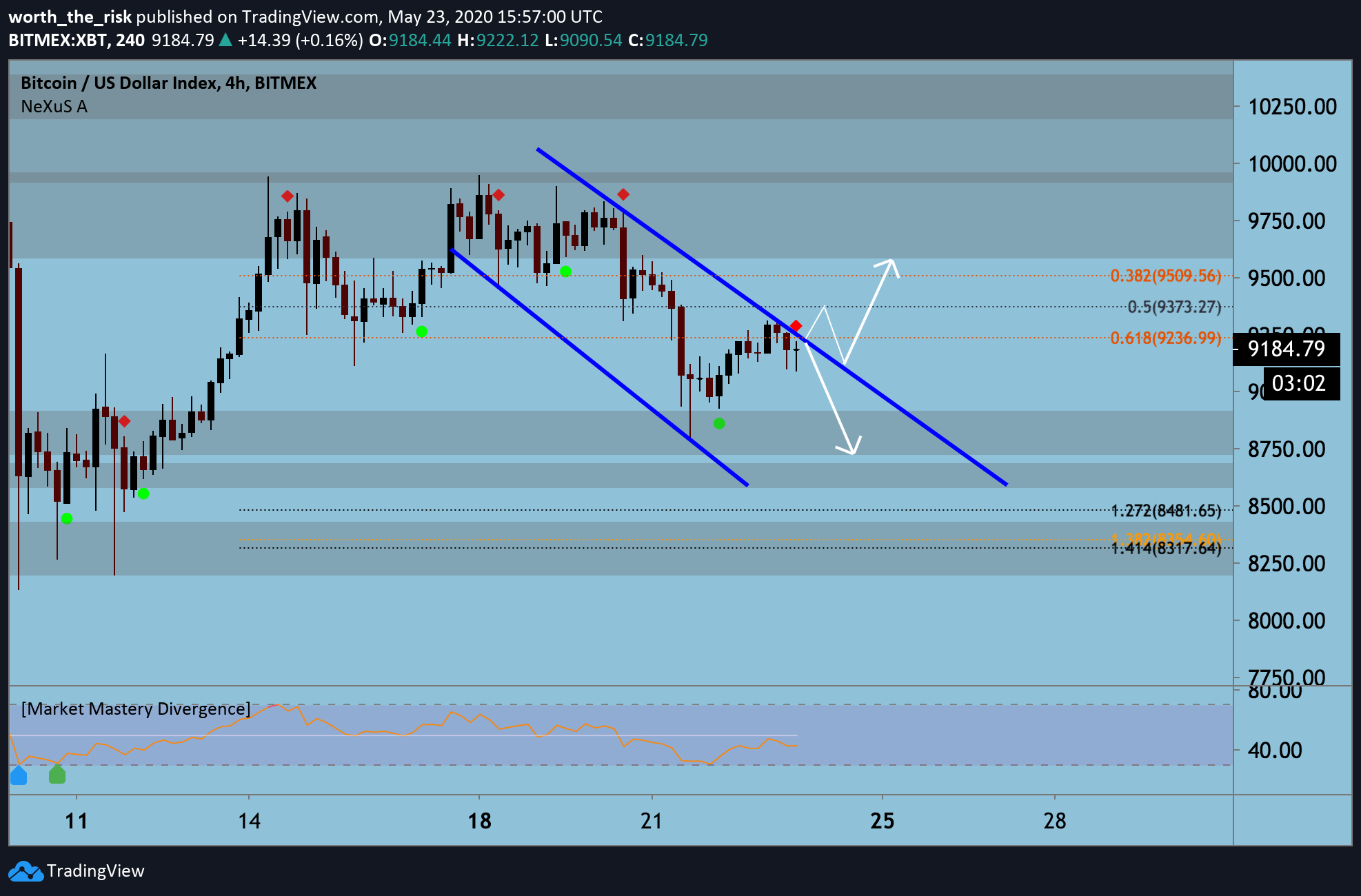Click the 9500.00 price axis label
The width and height of the screenshot is (1361, 896).
click(x=1287, y=278)
